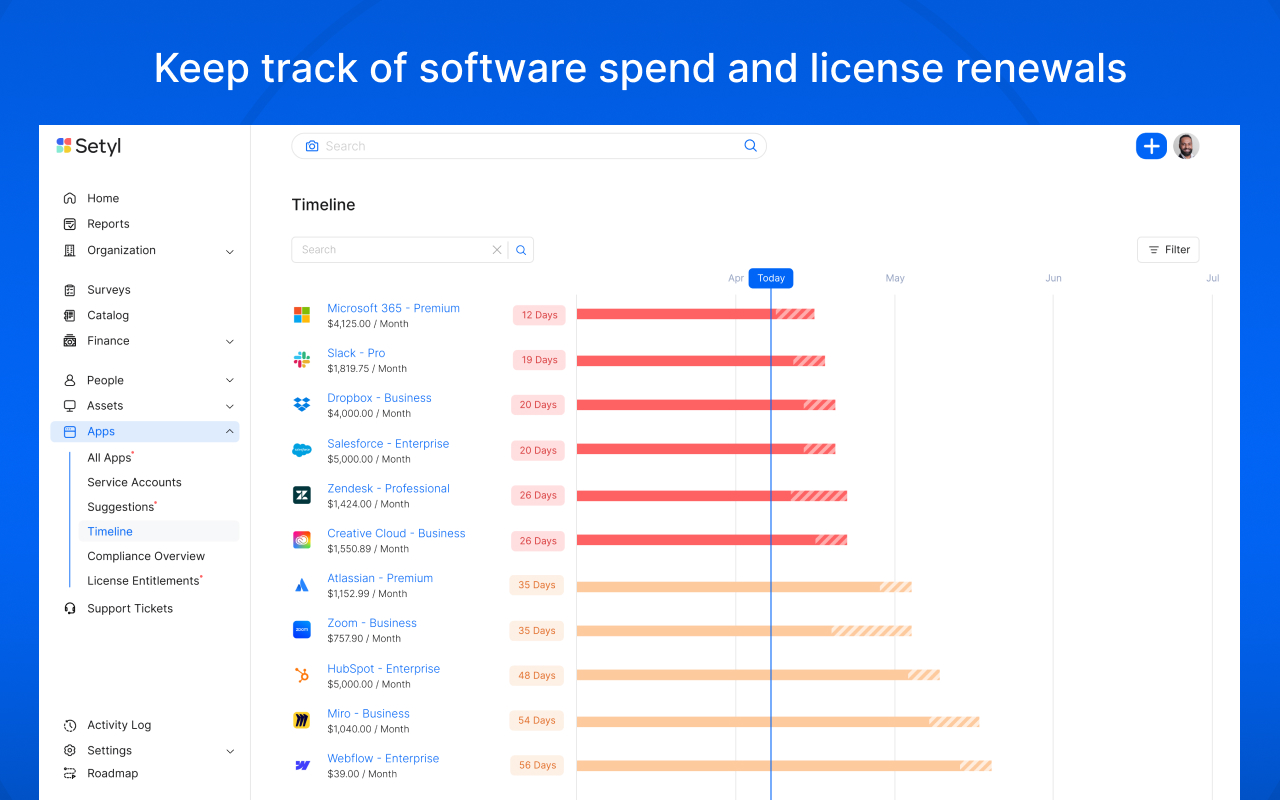The height and width of the screenshot is (800, 1280).
Task: Open Service Accounts page
Action: point(134,482)
